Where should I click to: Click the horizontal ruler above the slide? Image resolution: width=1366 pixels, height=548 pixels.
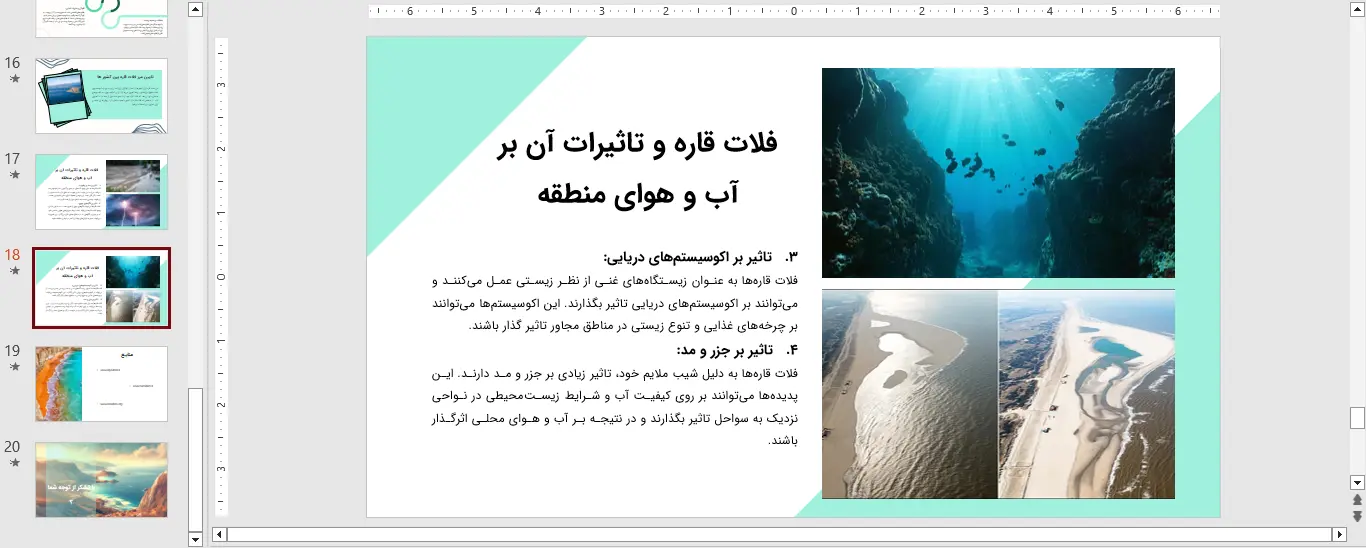(x=794, y=12)
